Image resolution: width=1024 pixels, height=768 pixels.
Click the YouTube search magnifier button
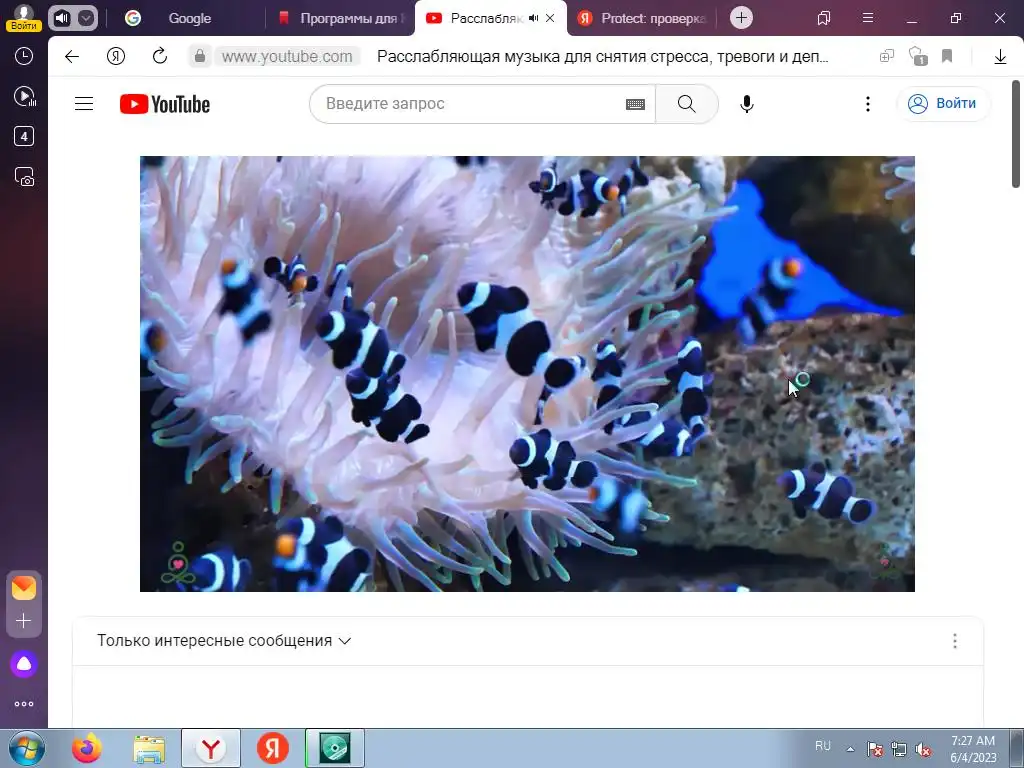pyautogui.click(x=686, y=104)
